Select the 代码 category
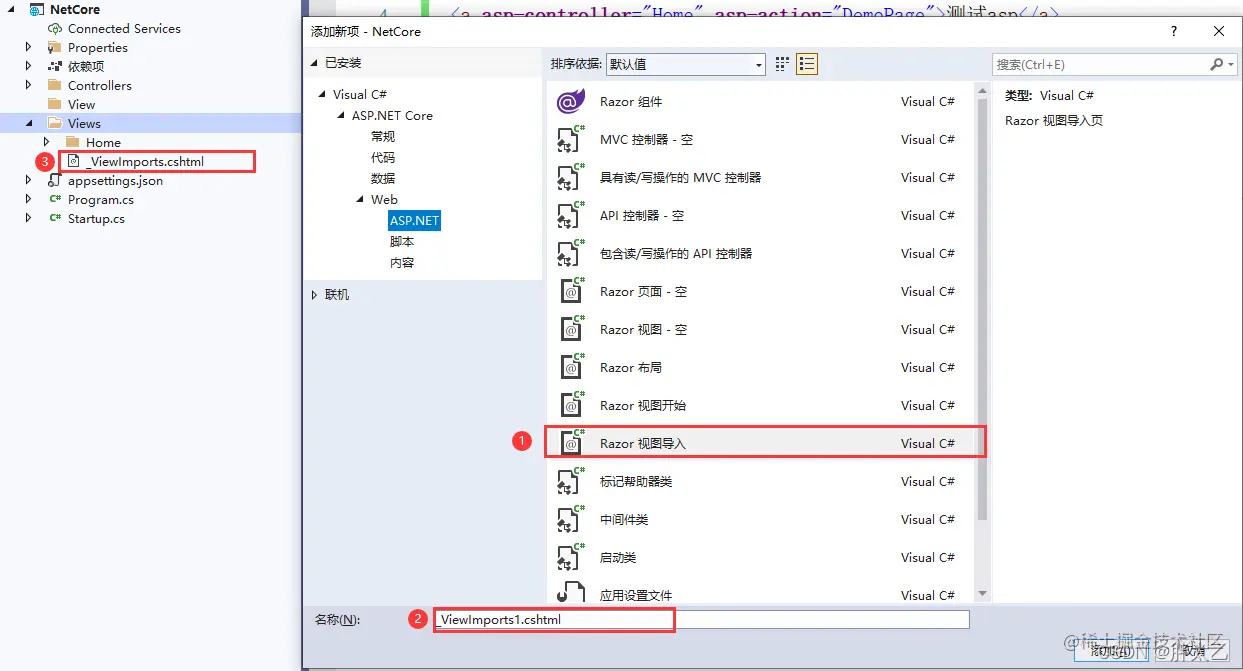This screenshot has width=1243, height=671. click(383, 158)
